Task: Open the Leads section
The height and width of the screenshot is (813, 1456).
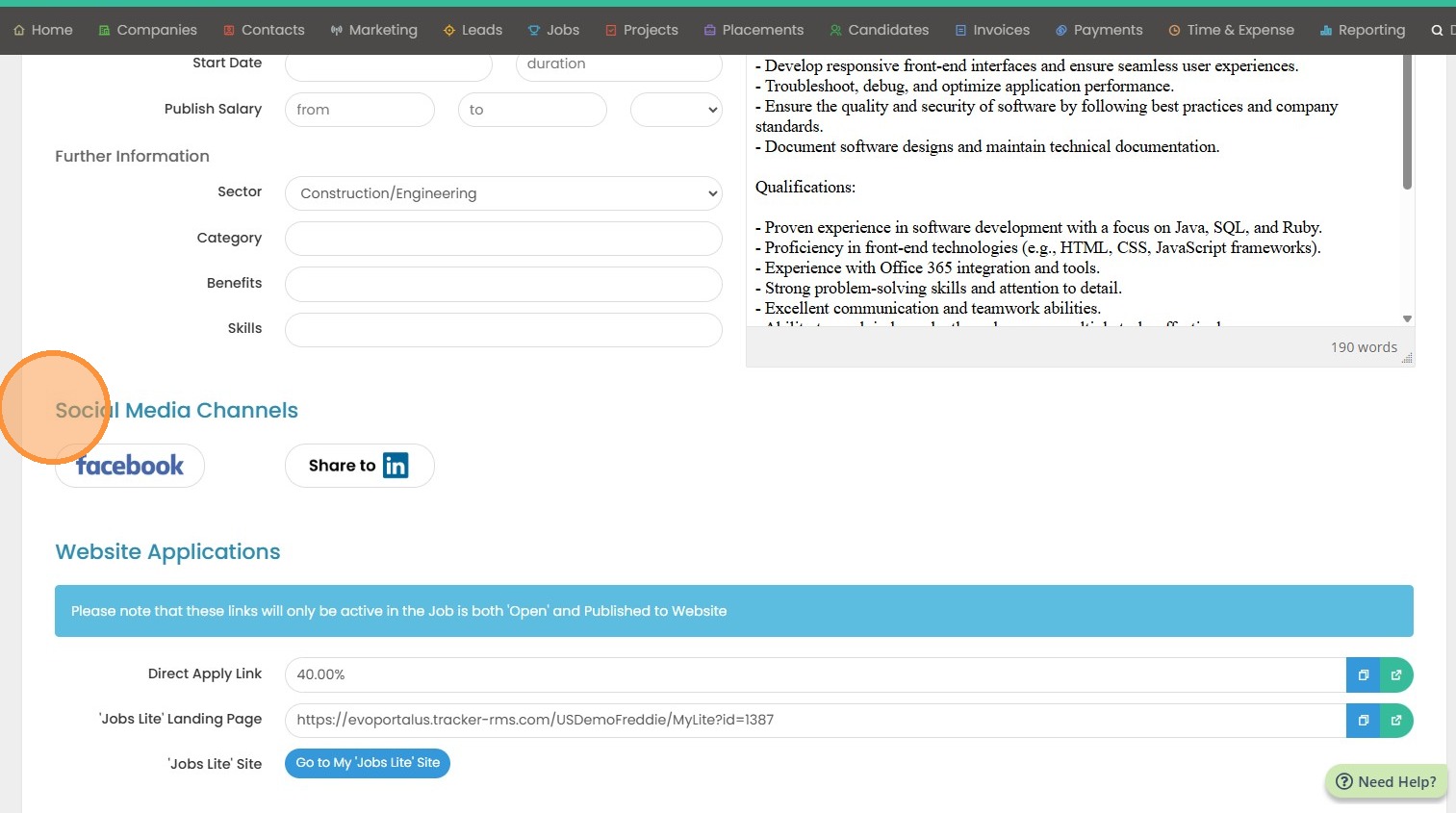Action: [473, 31]
